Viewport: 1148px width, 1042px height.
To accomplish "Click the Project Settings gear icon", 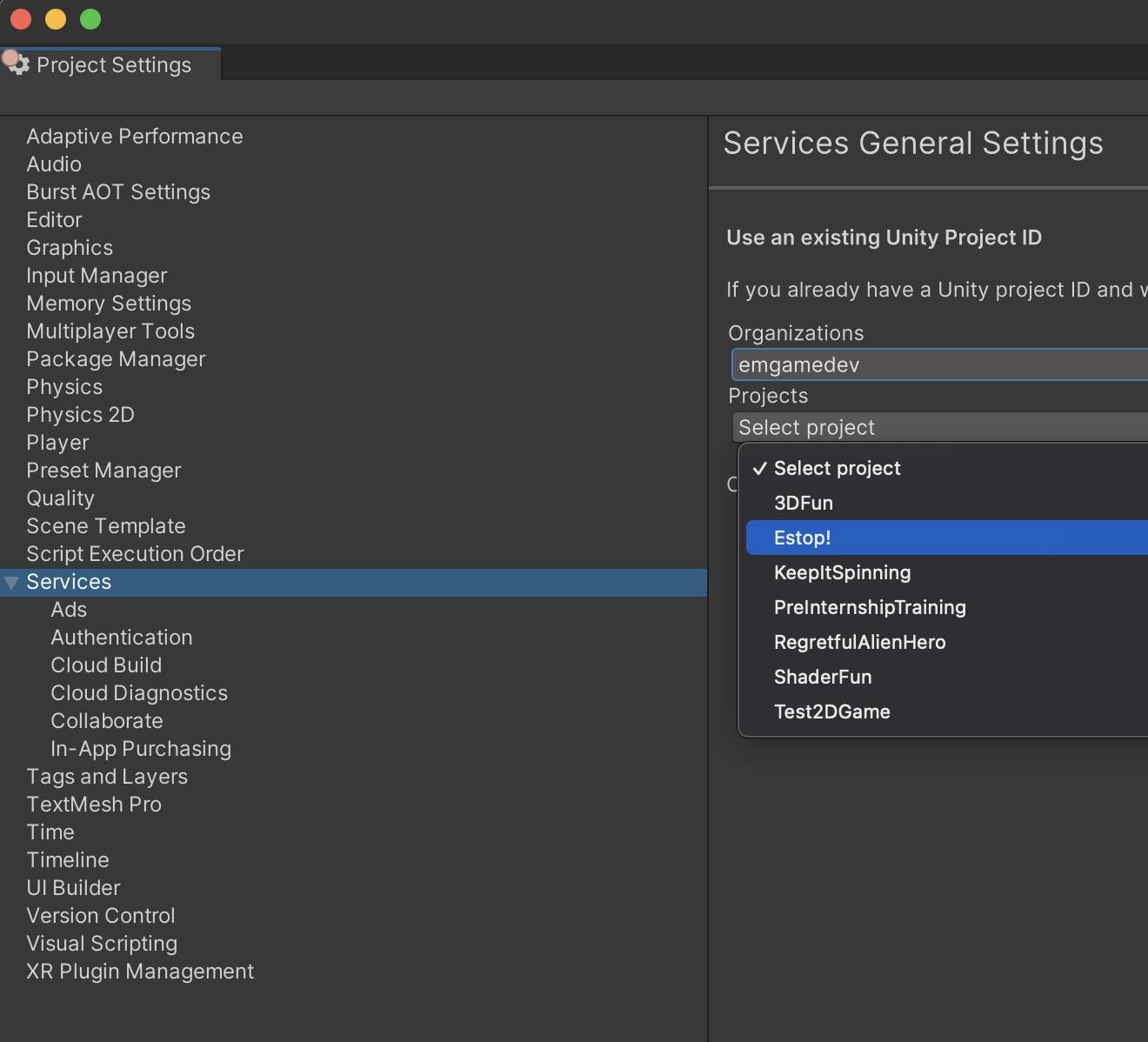I will click(x=18, y=64).
